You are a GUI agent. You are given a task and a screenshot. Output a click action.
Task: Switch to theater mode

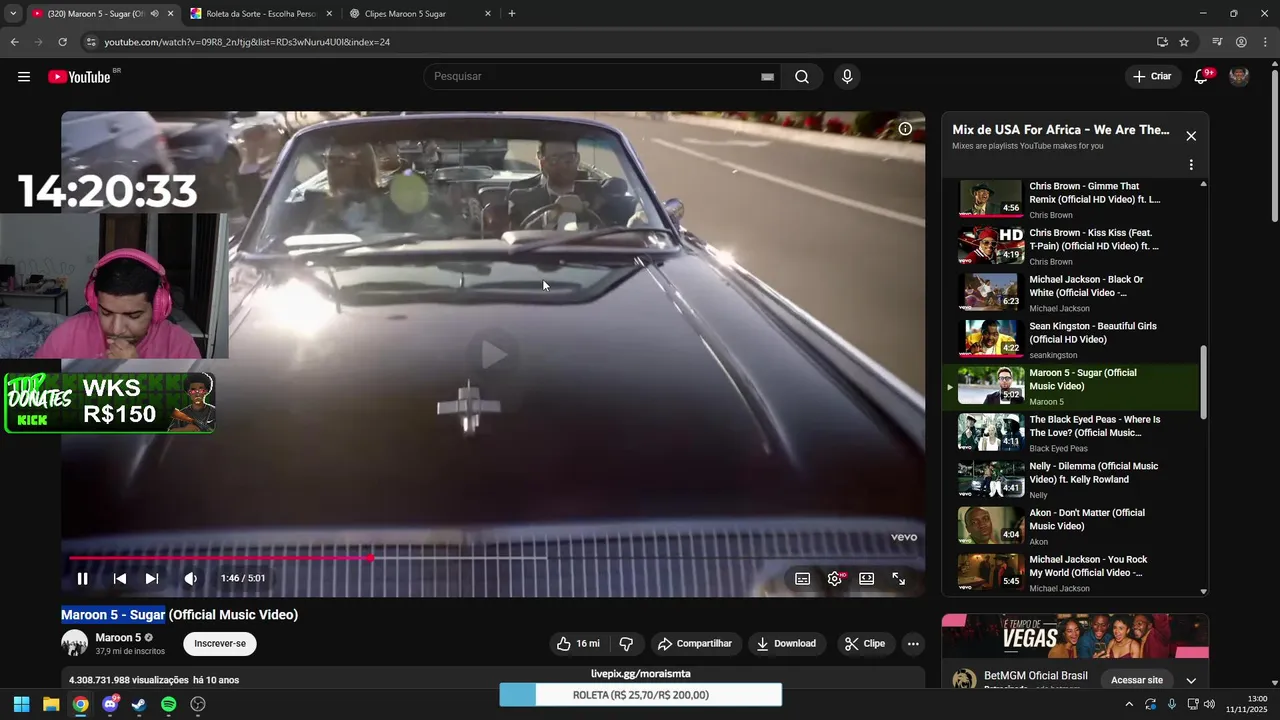pos(867,578)
